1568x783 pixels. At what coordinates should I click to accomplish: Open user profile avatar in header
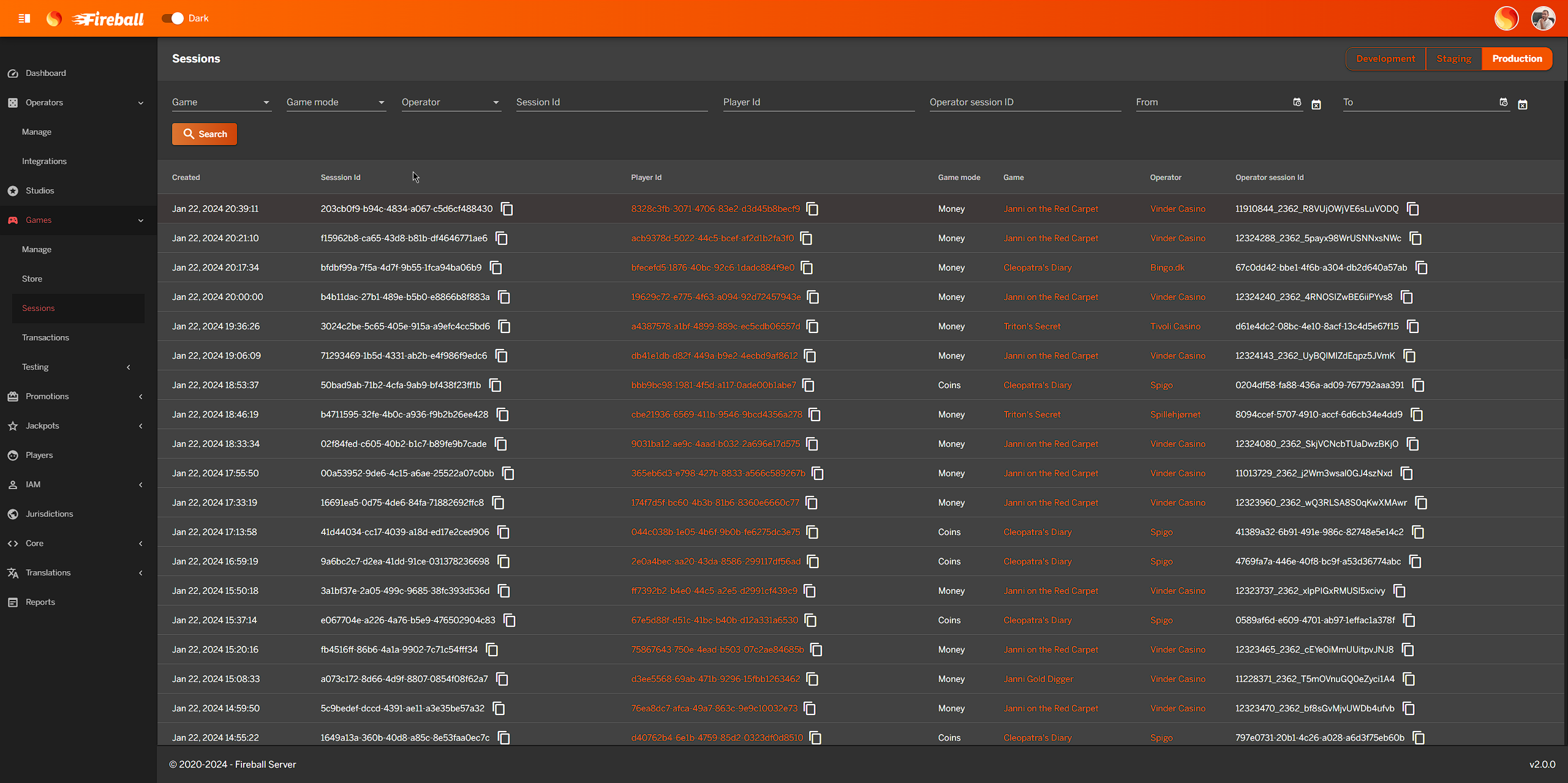pos(1543,18)
